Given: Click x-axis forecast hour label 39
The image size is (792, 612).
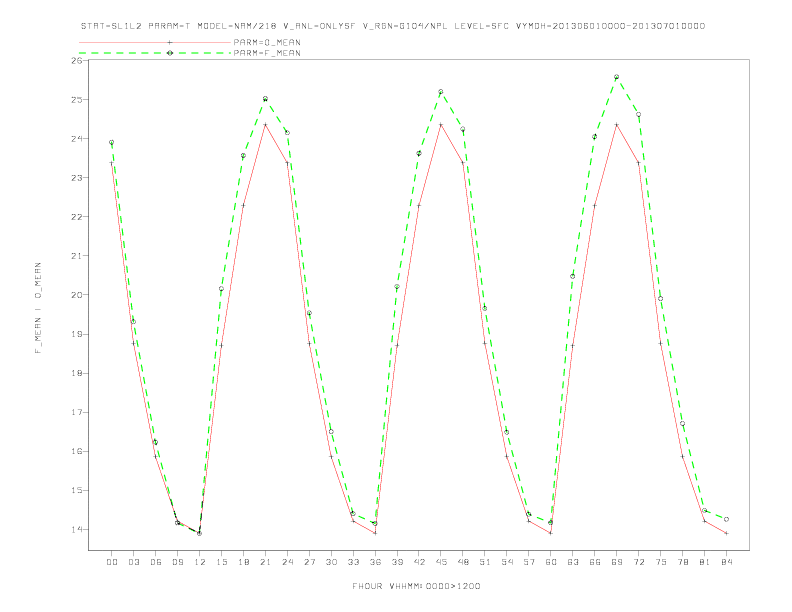Looking at the screenshot, I should click(x=397, y=562).
